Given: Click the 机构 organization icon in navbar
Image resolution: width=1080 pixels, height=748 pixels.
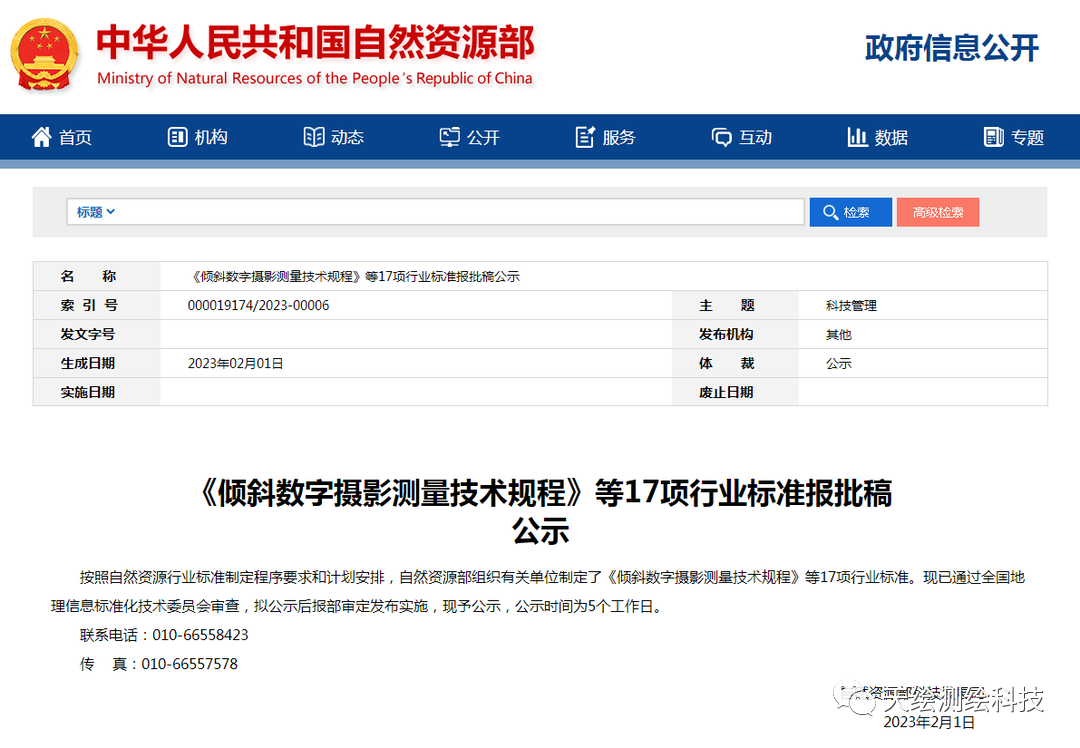Looking at the screenshot, I should [177, 137].
